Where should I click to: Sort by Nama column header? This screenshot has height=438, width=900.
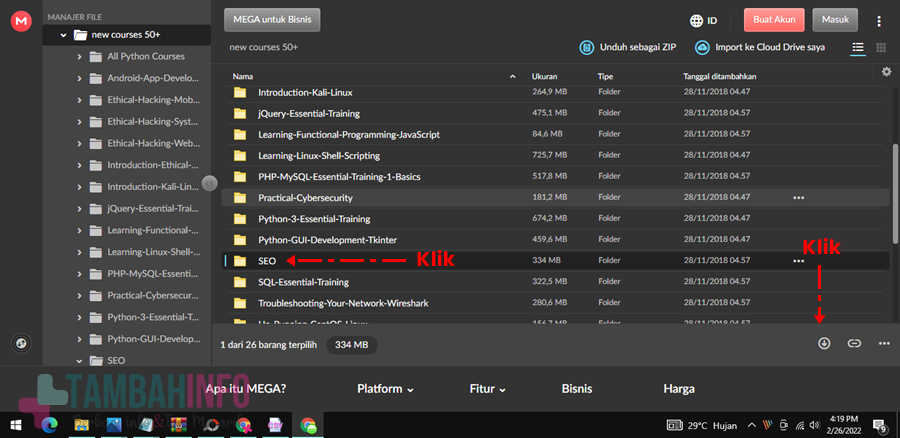(x=243, y=76)
